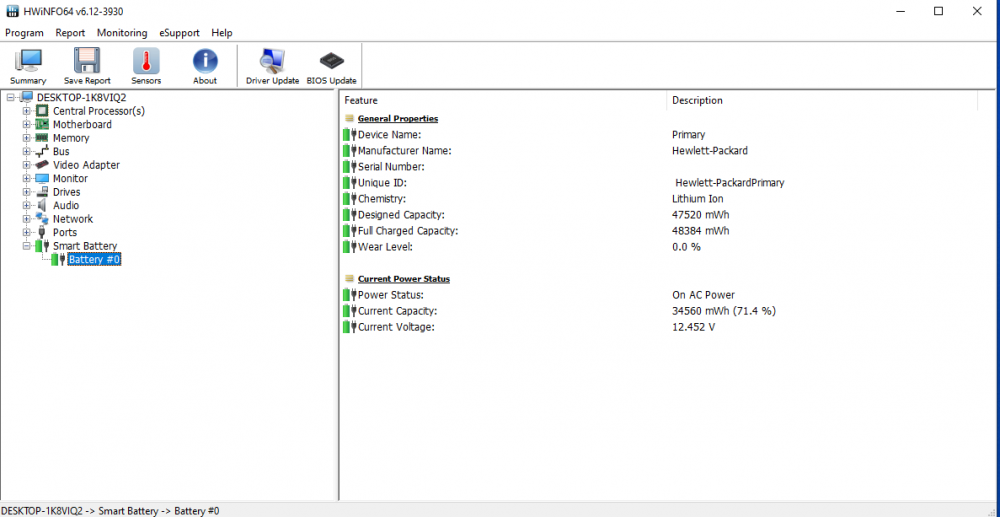Open the Monitoring menu
This screenshot has height=517, width=1000.
tap(121, 33)
